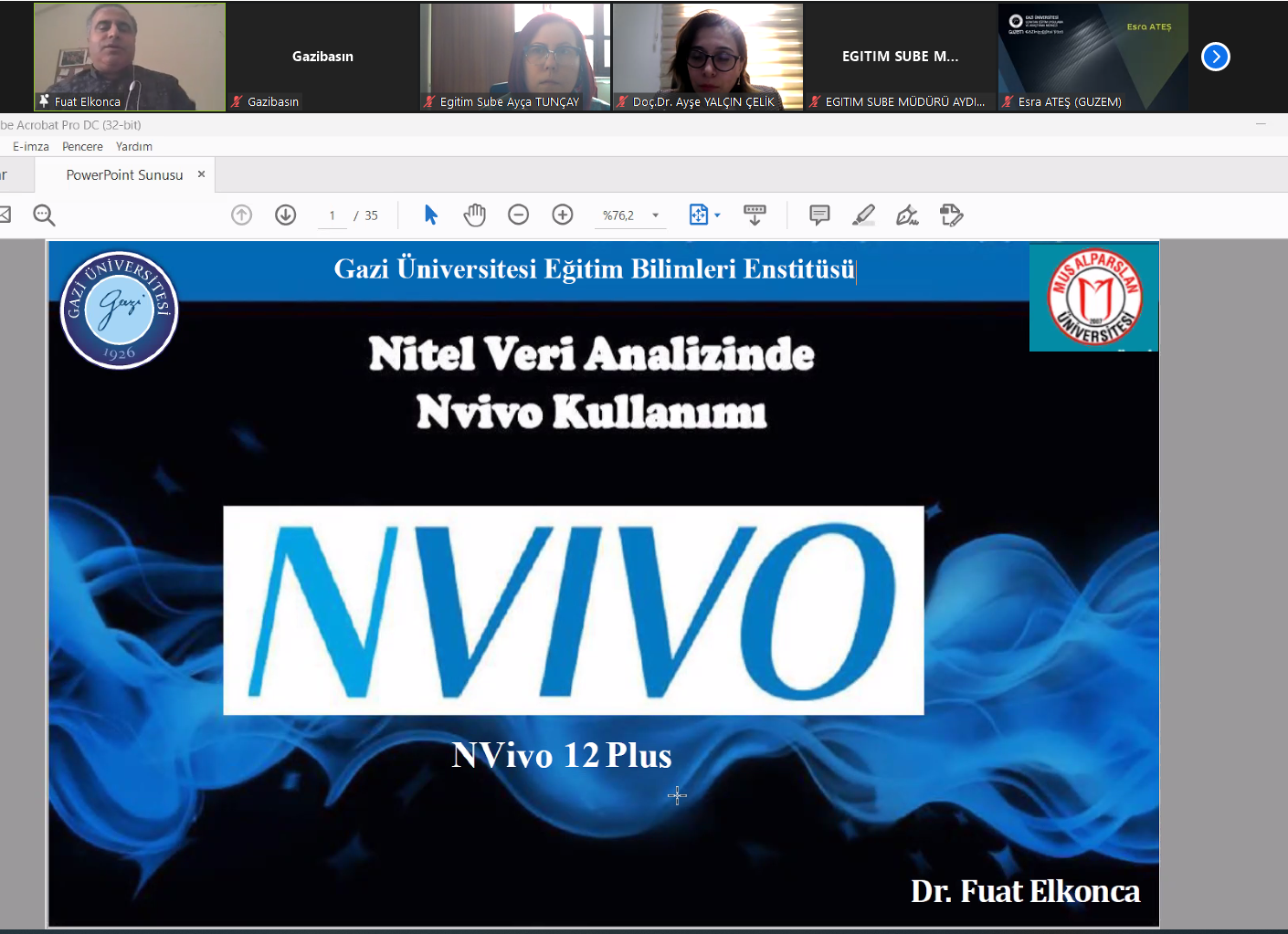This screenshot has height=934, width=1288.
Task: Close the PowerPoint Sunusu tab
Action: 201,173
